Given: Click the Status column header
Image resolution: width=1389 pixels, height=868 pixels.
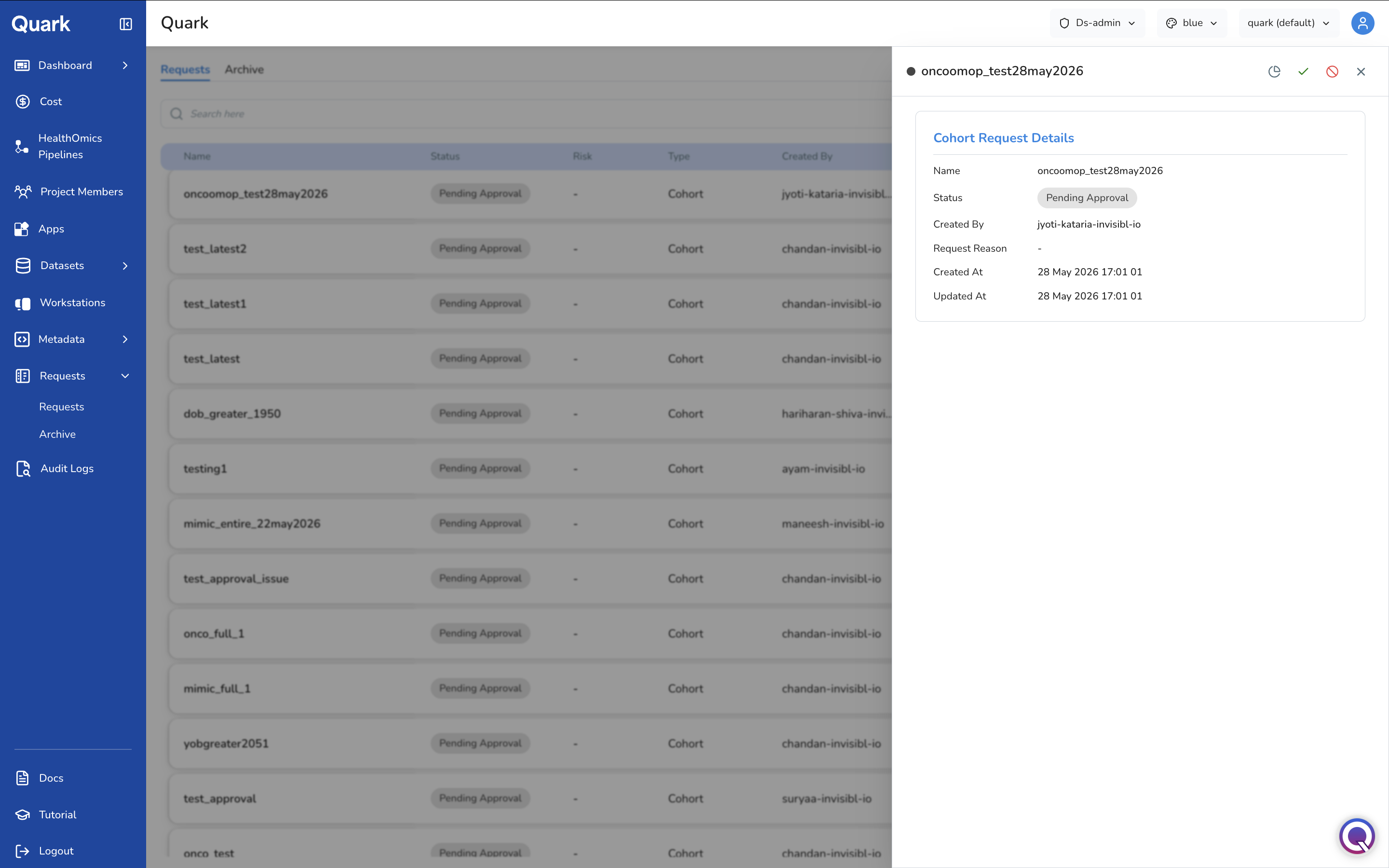Looking at the screenshot, I should (x=445, y=156).
